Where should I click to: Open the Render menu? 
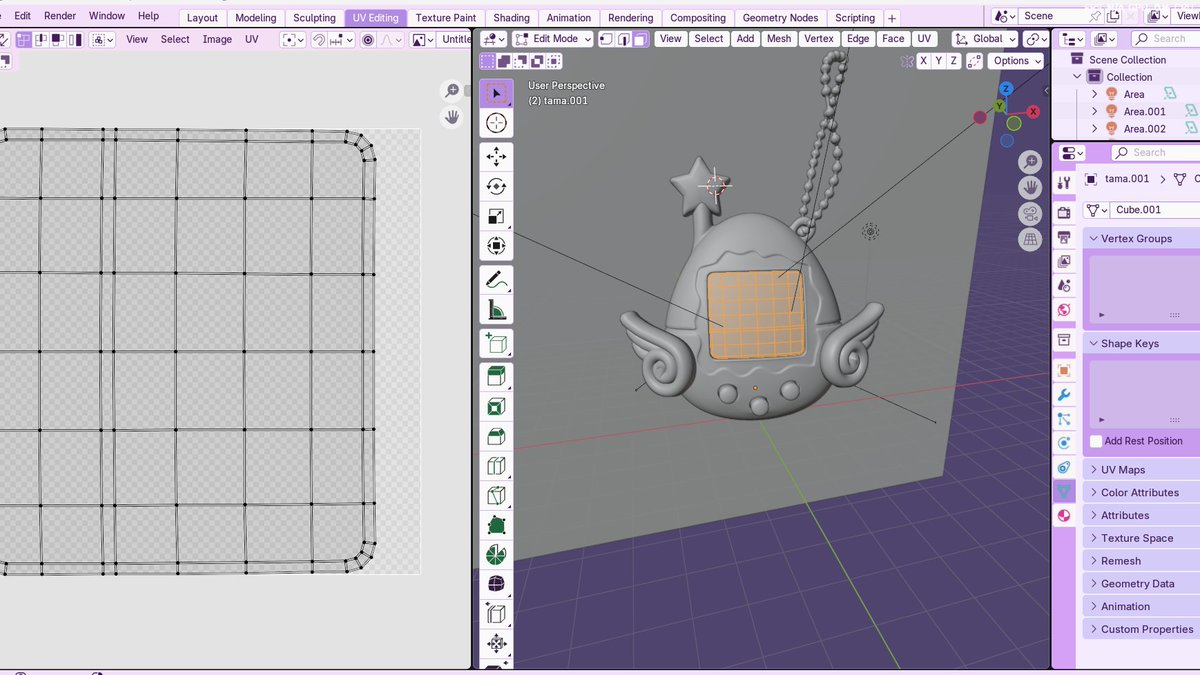click(x=60, y=16)
